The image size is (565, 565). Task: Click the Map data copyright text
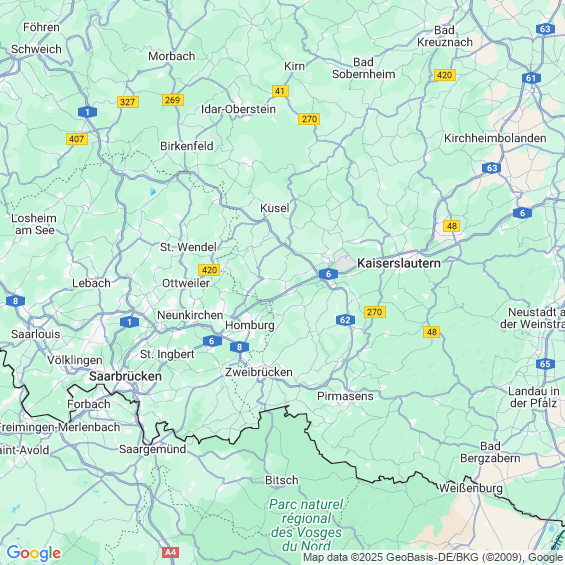click(433, 557)
